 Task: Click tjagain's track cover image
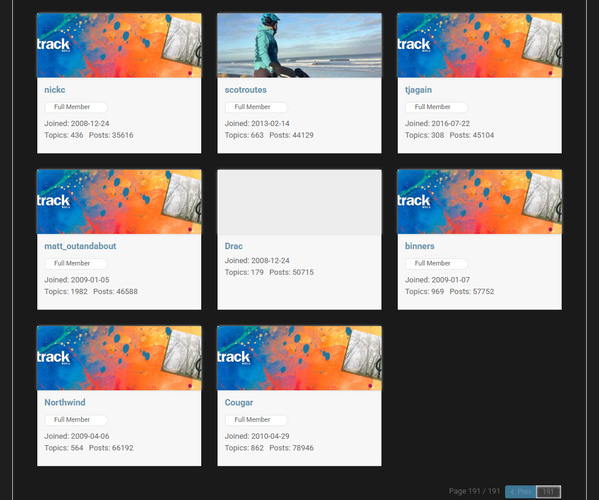tap(480, 45)
